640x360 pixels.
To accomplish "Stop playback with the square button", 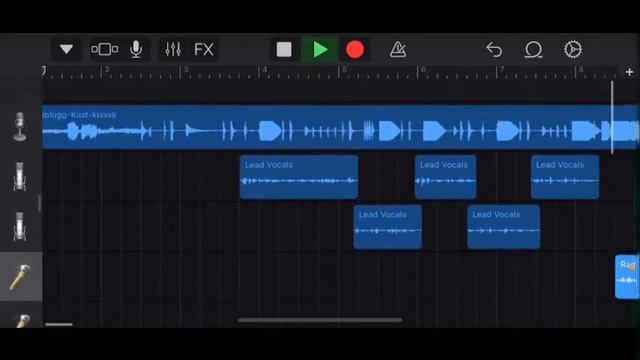I will (x=284, y=49).
